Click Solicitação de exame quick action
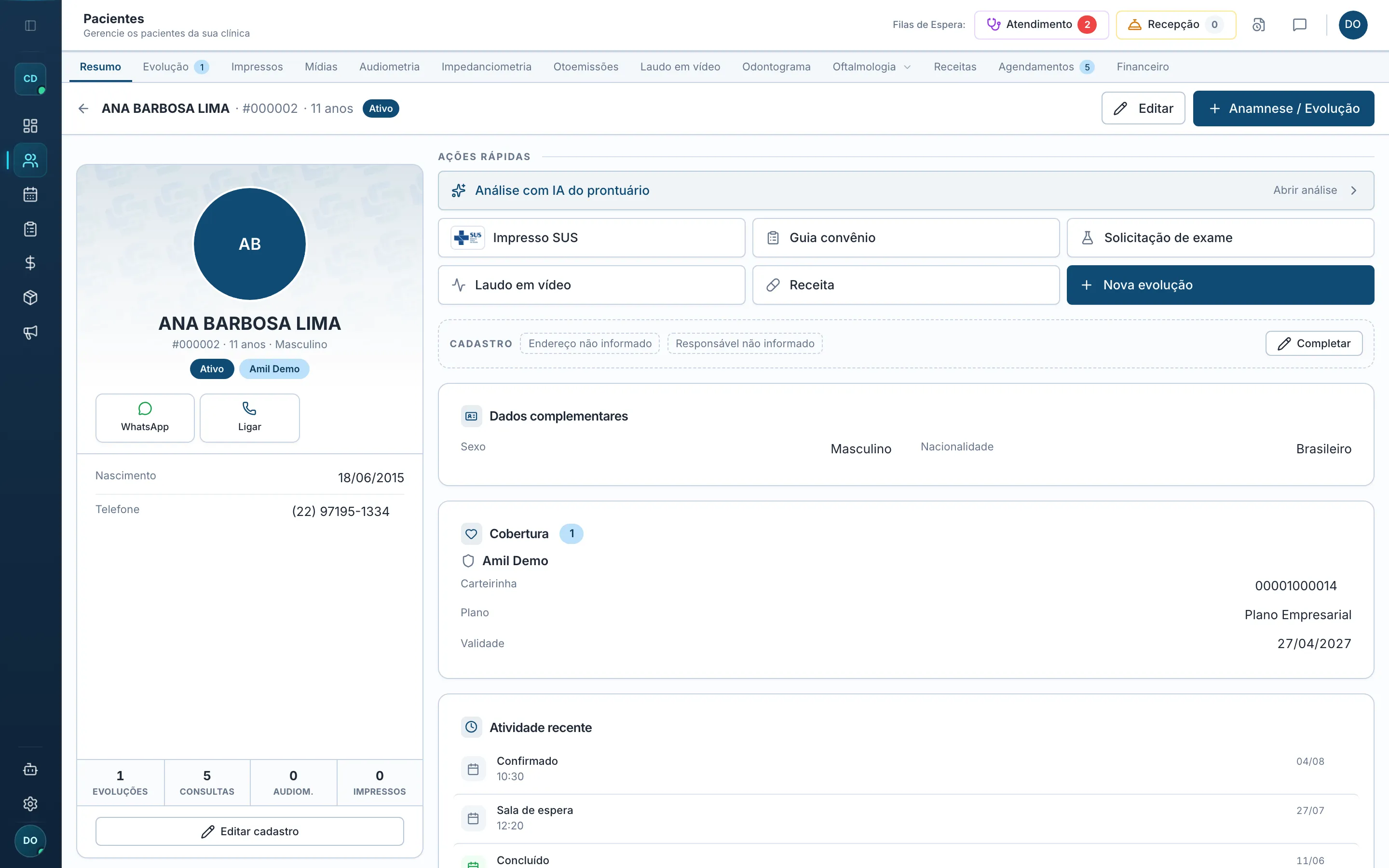 point(1220,238)
